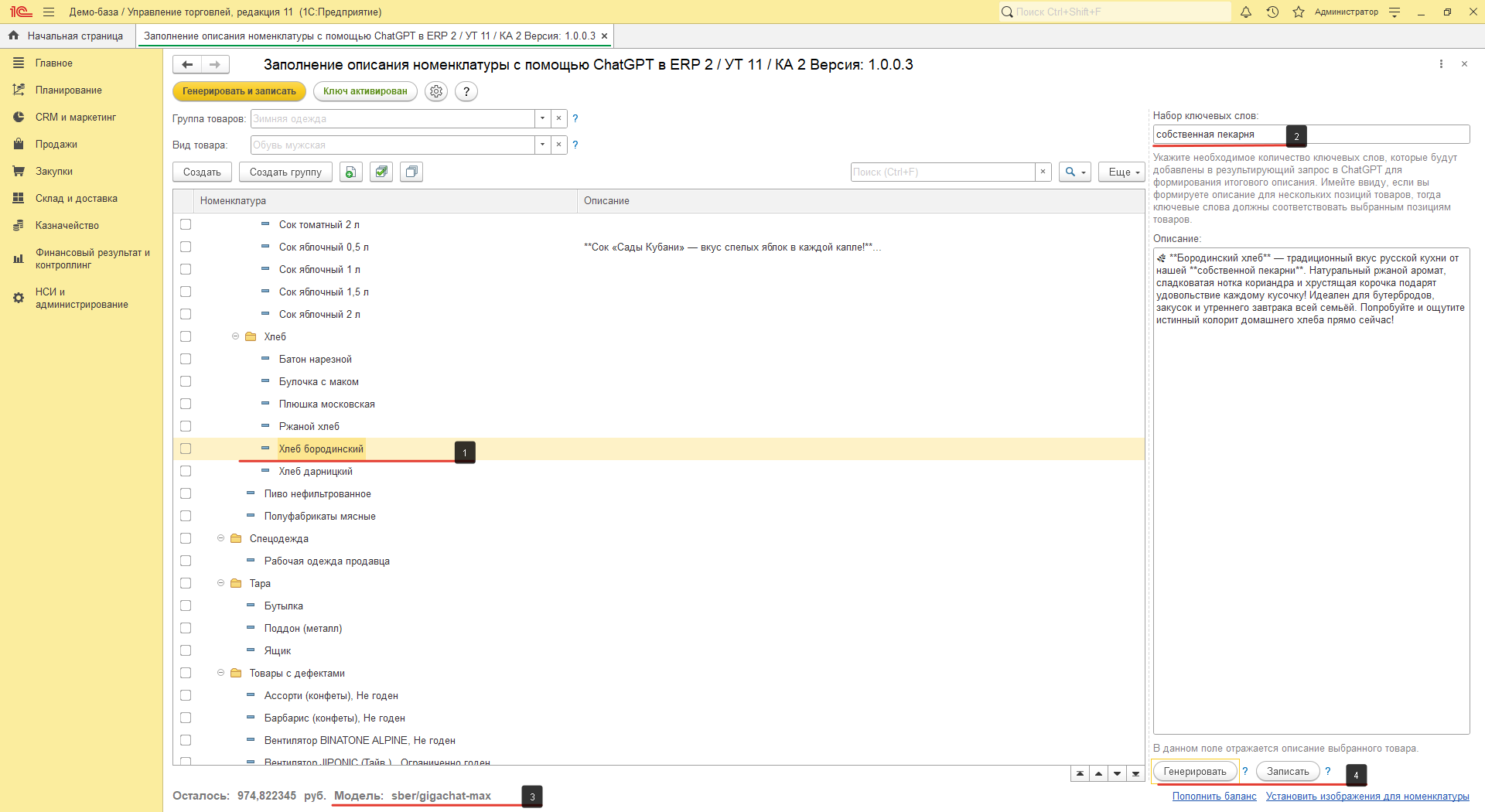The width and height of the screenshot is (1485, 812).
Task: Click into the Набор ключевых слов field
Action: pos(1219,135)
